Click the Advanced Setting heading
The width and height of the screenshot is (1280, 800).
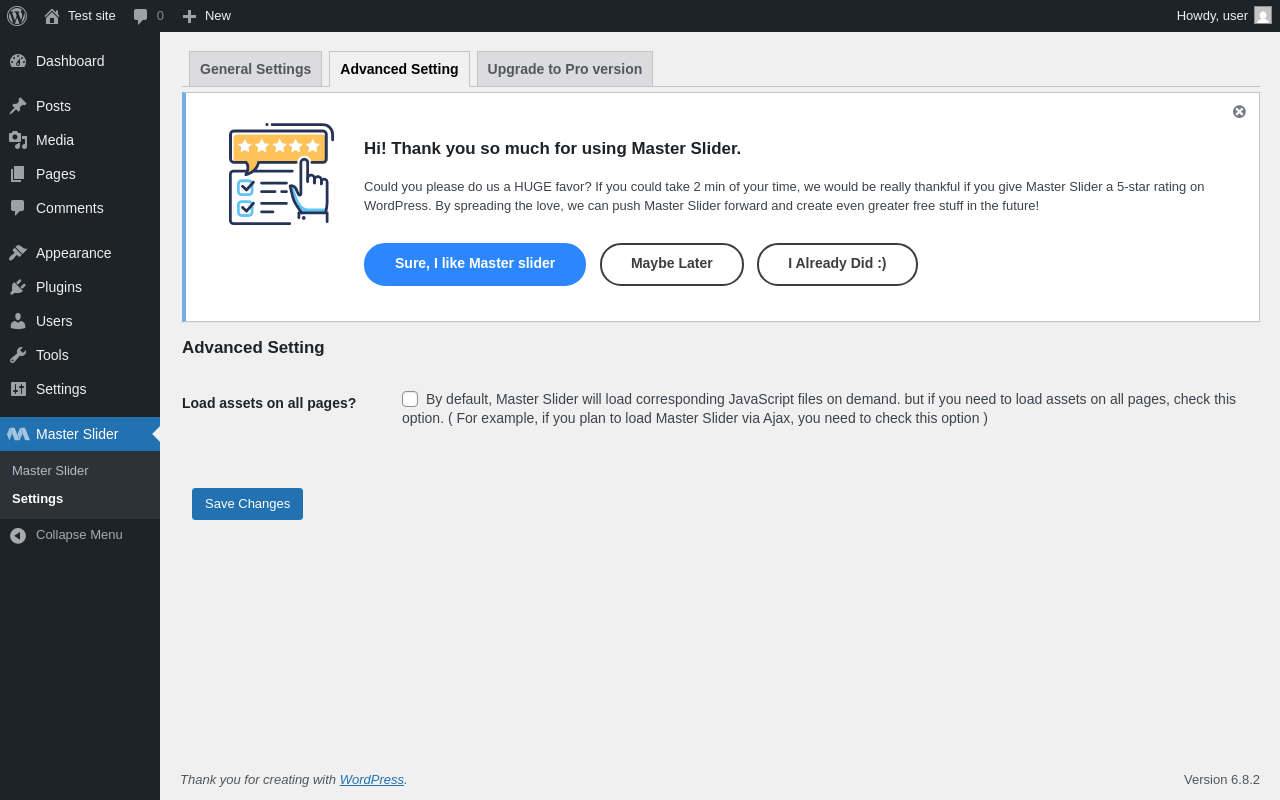253,348
